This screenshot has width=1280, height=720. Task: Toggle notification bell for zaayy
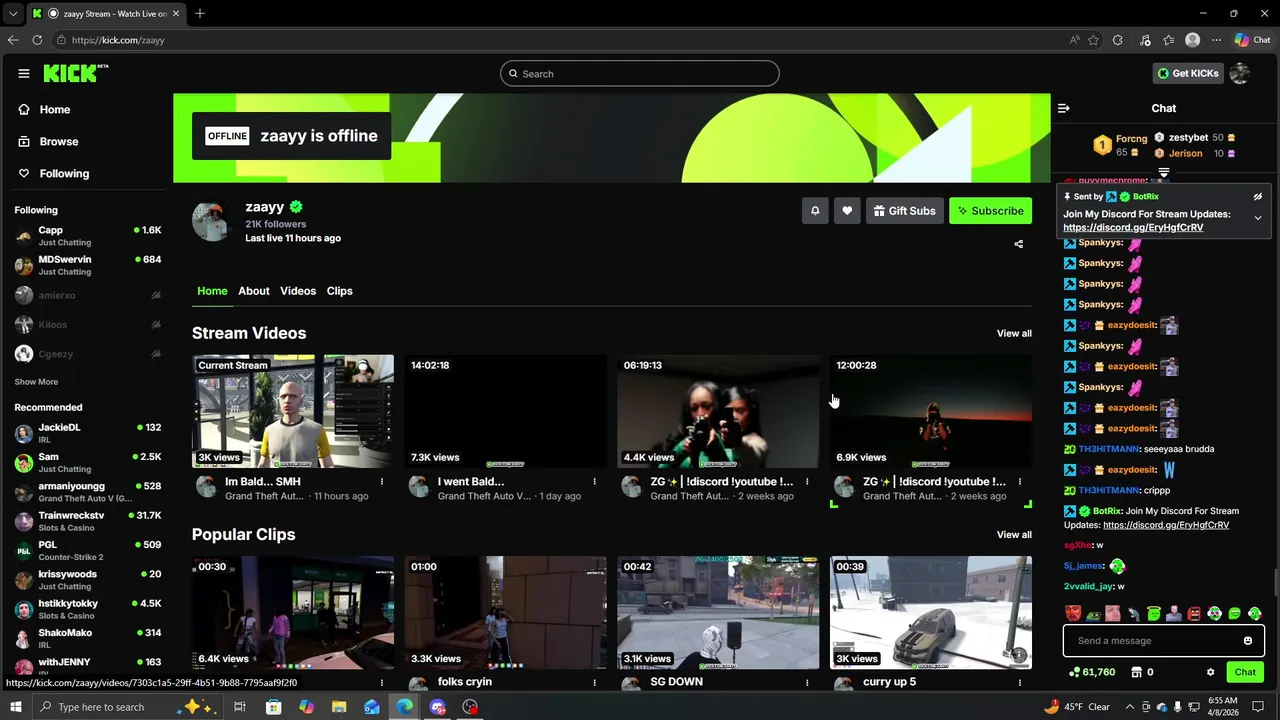click(x=815, y=211)
